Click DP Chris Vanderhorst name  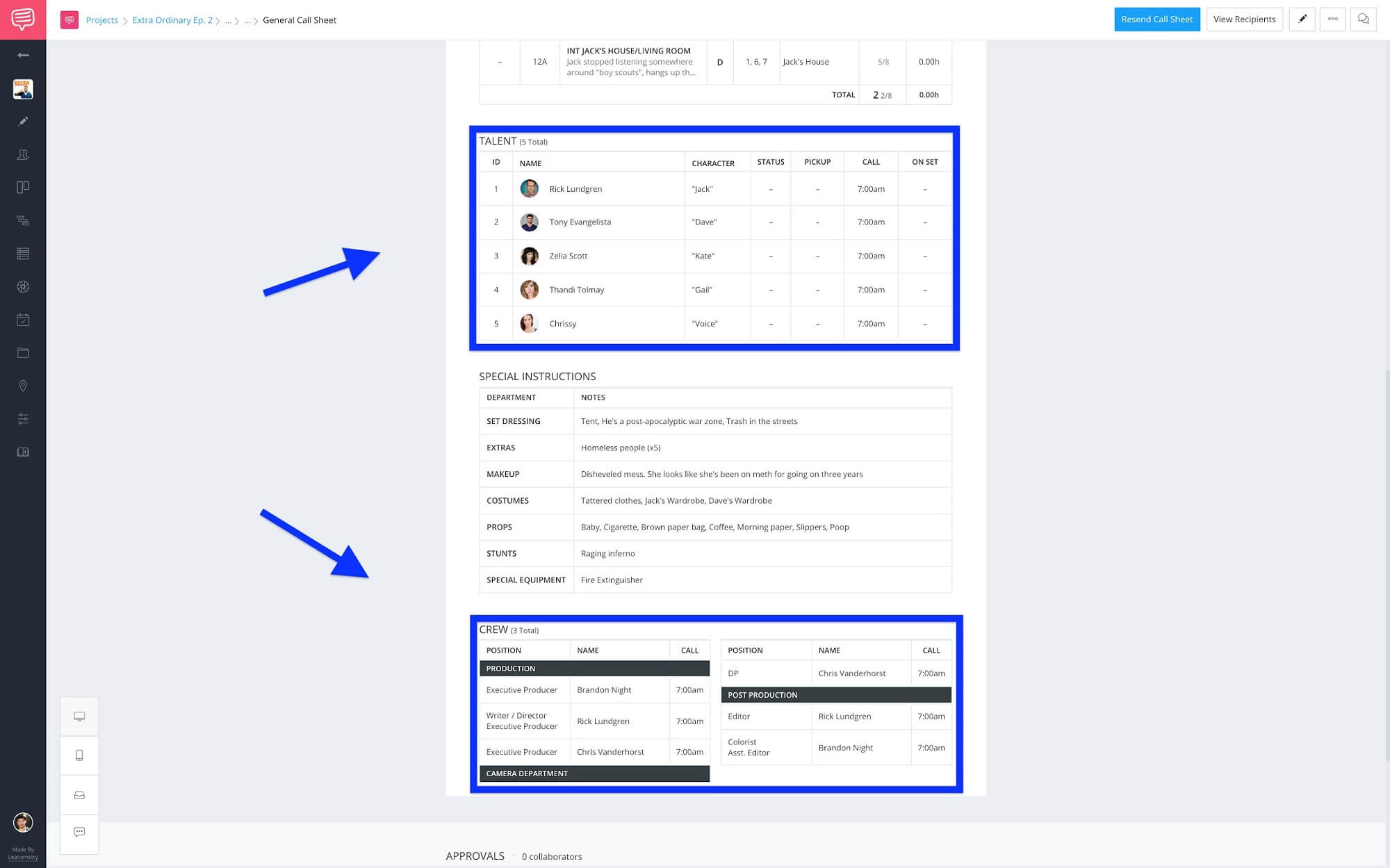coord(851,673)
